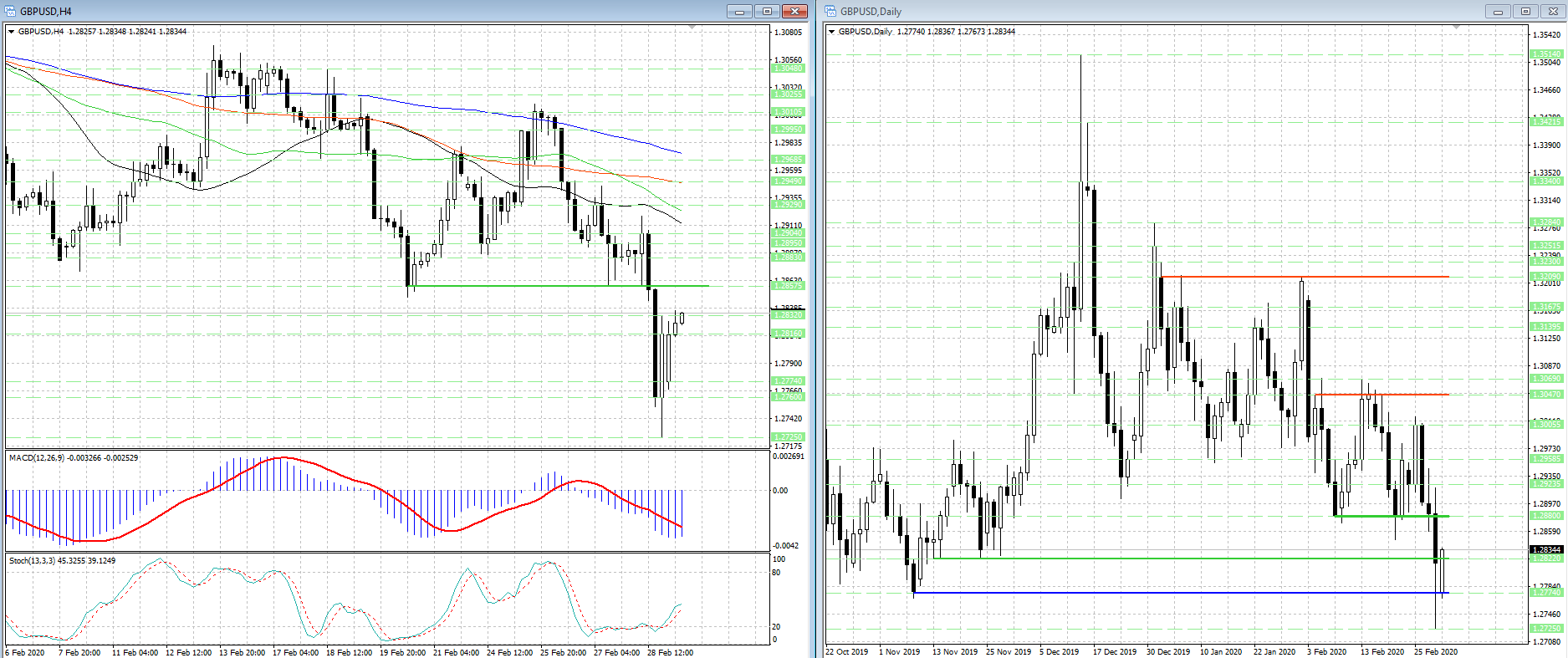The width and height of the screenshot is (1568, 658).
Task: Minimize the GBPUSD,Daily chart window
Action: [x=1498, y=11]
